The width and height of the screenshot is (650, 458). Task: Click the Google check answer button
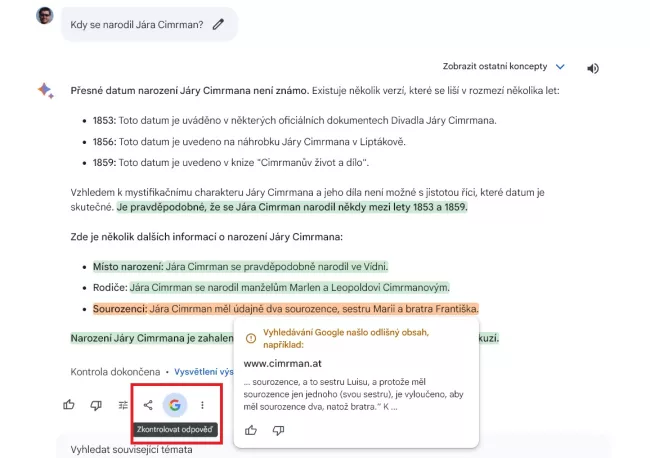pos(175,405)
